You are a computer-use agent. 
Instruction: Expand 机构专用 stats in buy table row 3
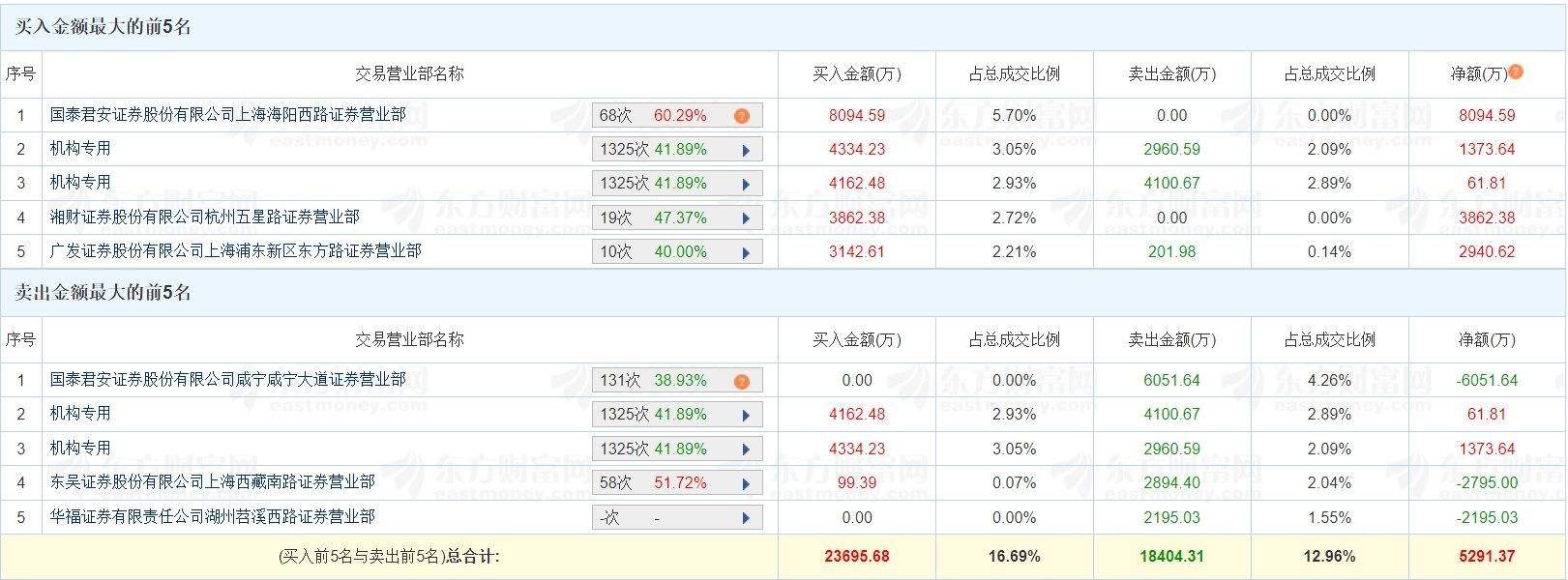[746, 184]
